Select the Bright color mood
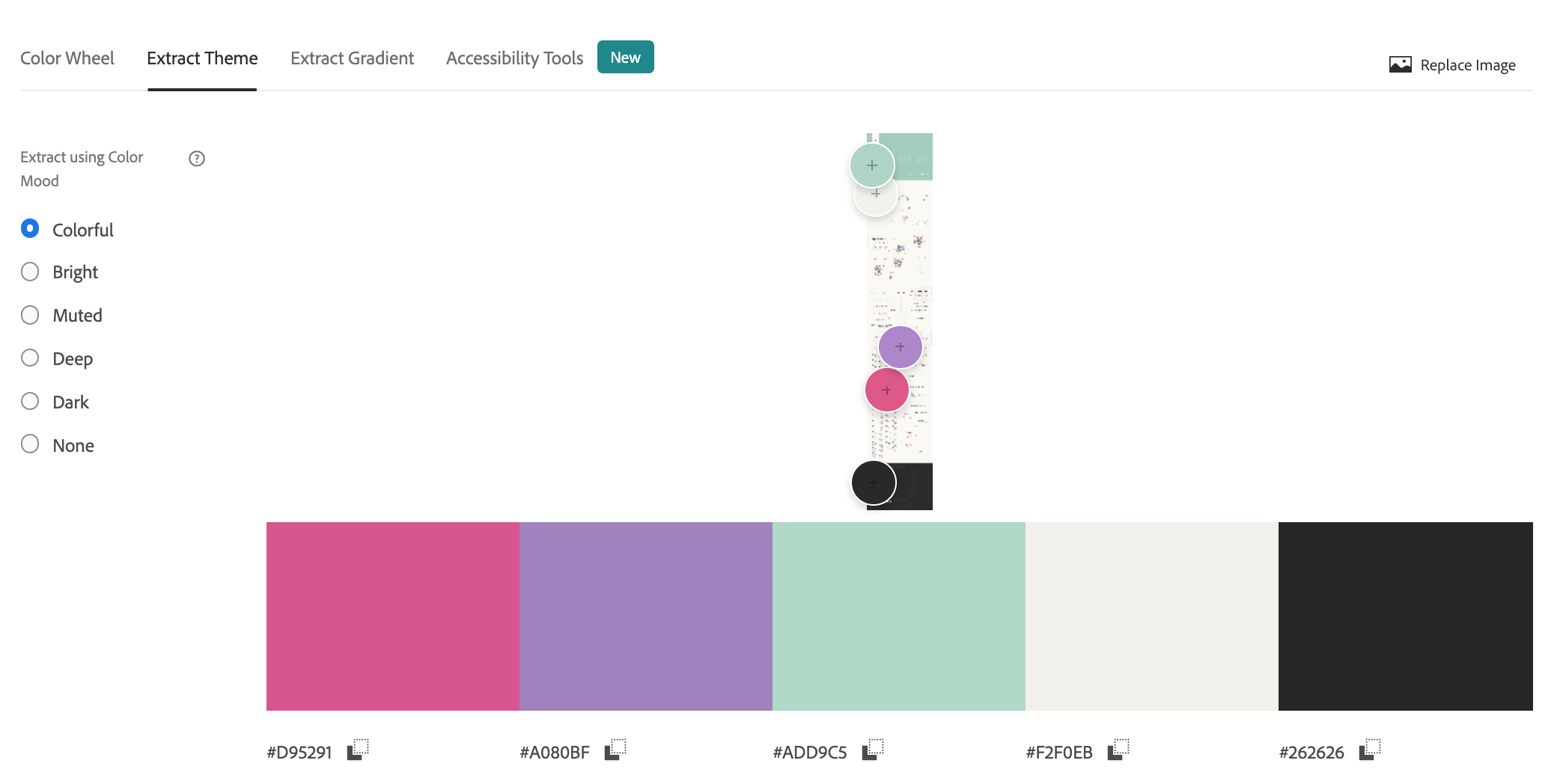The width and height of the screenshot is (1566, 784). pyautogui.click(x=30, y=272)
